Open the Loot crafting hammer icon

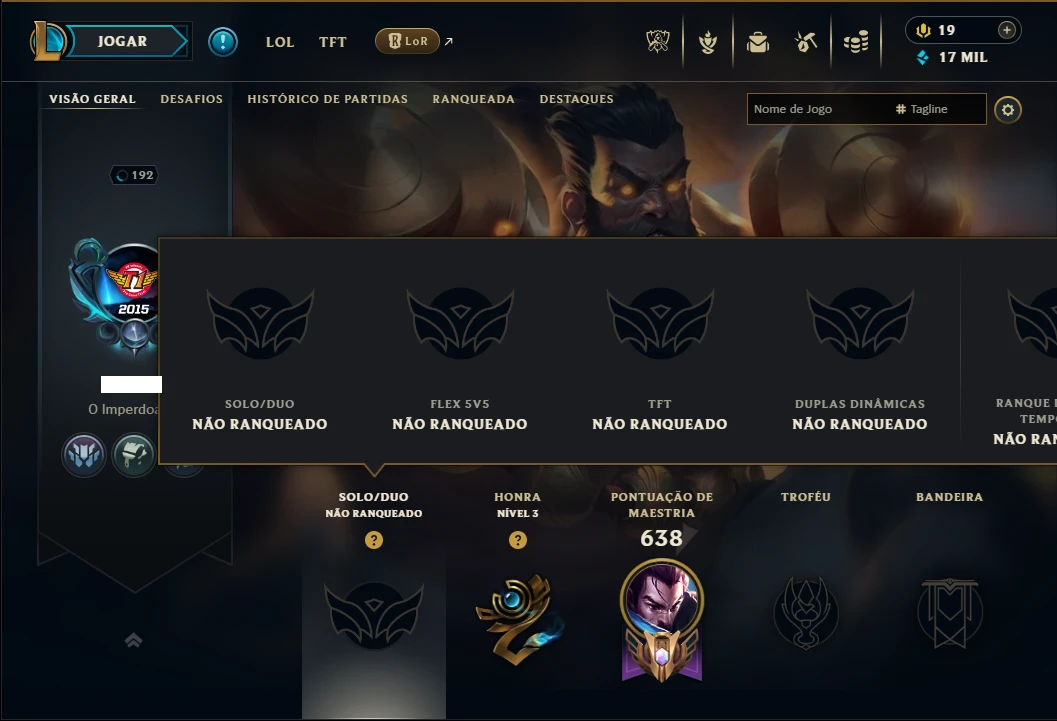coord(806,42)
